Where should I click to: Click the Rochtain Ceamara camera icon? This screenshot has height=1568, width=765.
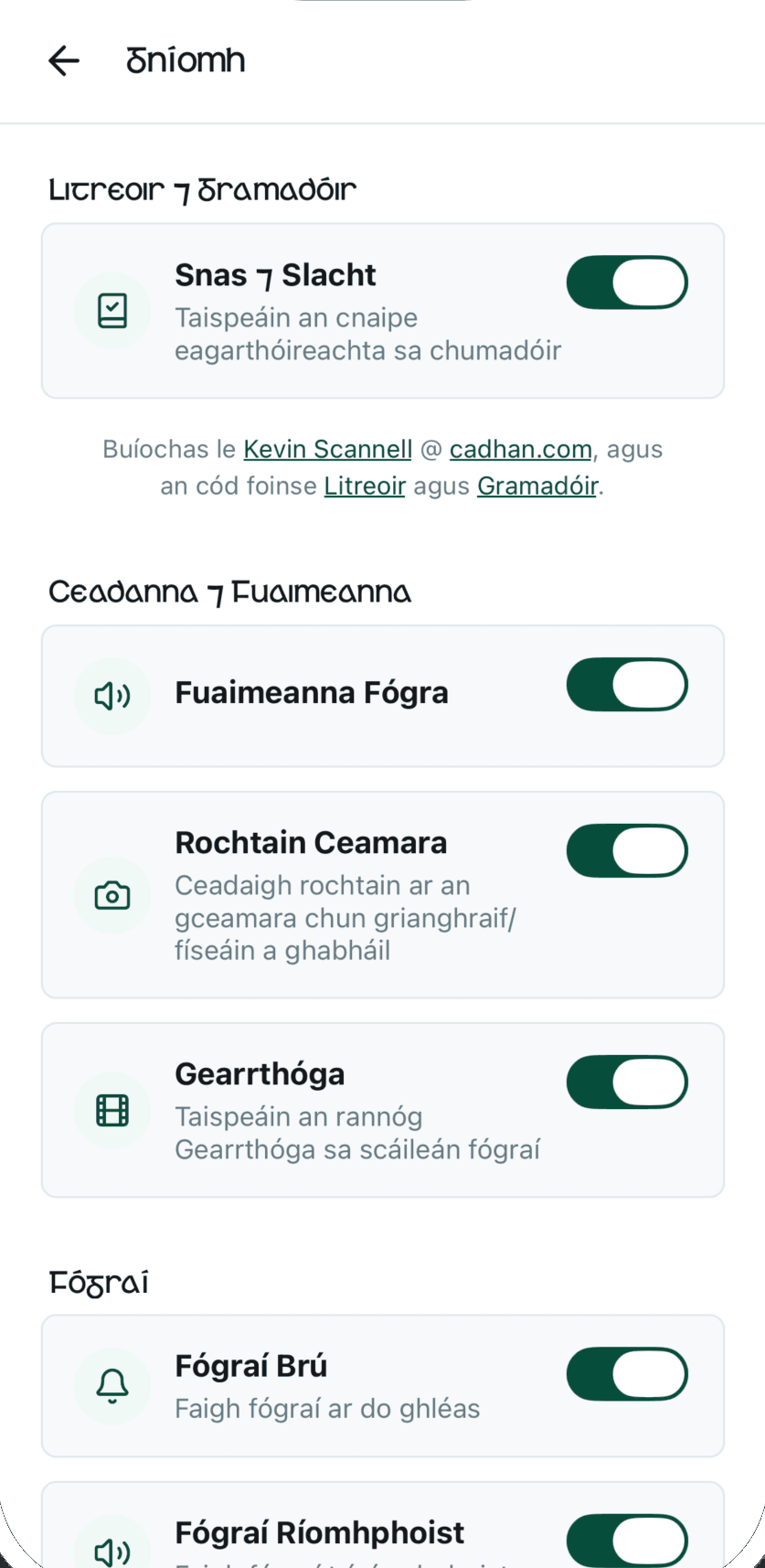pos(112,895)
